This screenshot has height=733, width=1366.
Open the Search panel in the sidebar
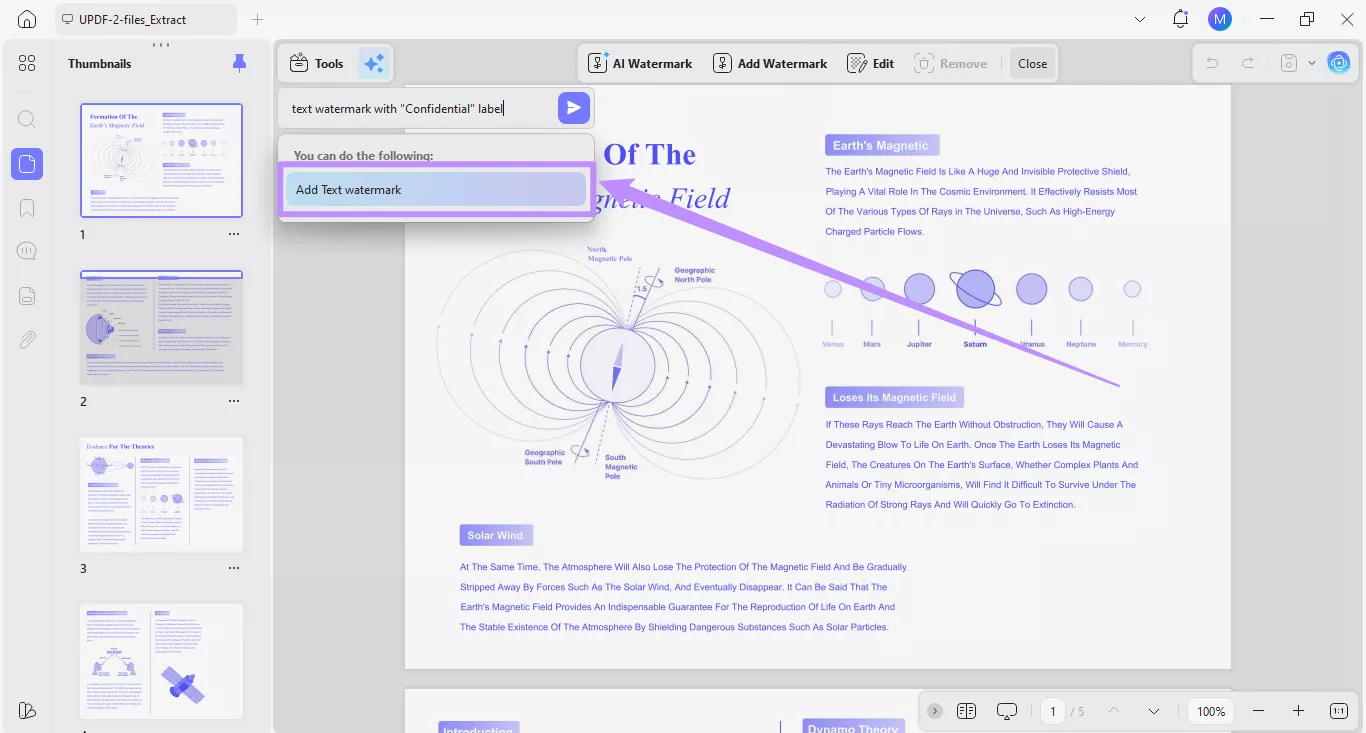coord(27,119)
